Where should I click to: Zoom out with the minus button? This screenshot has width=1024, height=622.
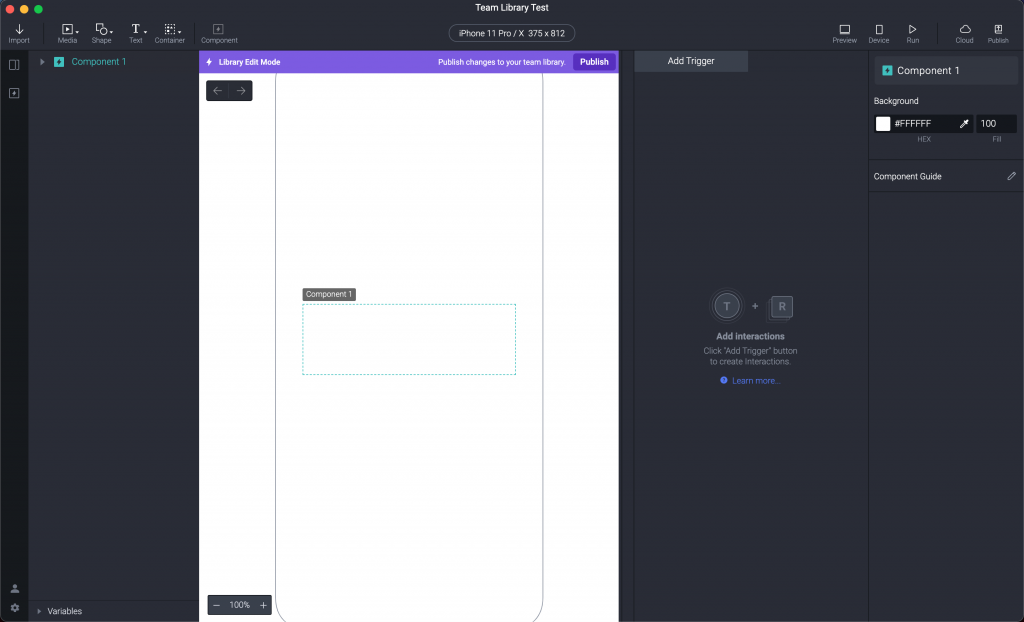(x=216, y=606)
